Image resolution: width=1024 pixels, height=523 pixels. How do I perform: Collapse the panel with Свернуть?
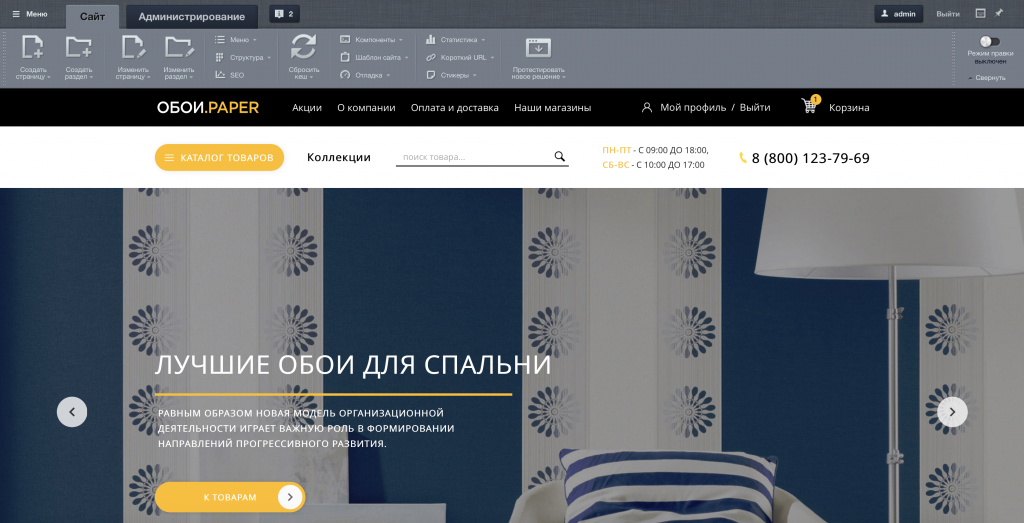[x=987, y=78]
